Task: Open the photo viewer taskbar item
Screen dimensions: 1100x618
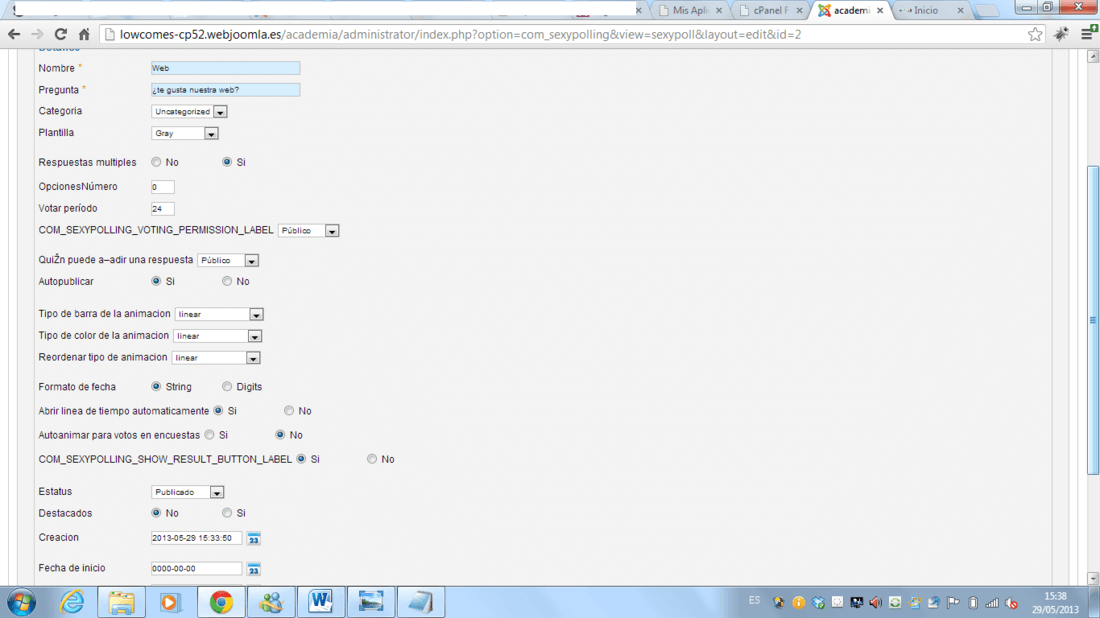Action: click(x=370, y=603)
